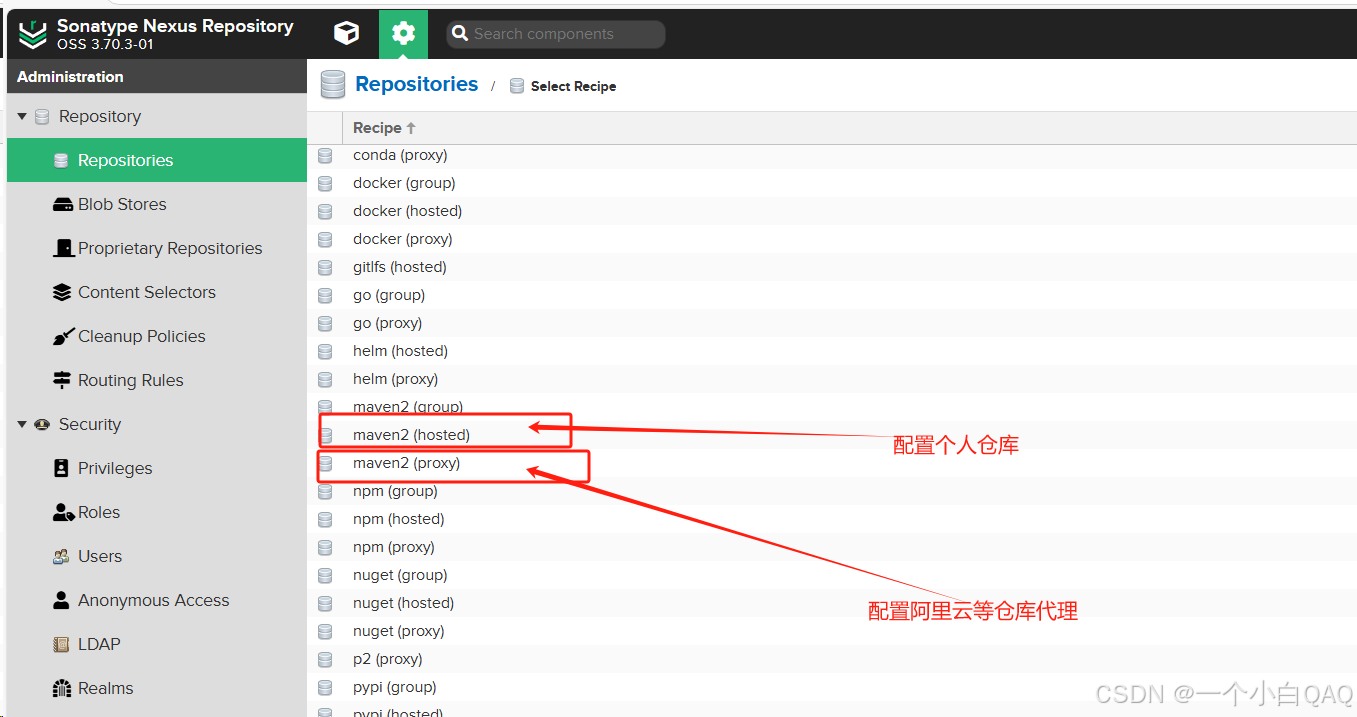Click the Anonymous Access person icon
Image resolution: width=1357 pixels, height=717 pixels.
[x=61, y=600]
